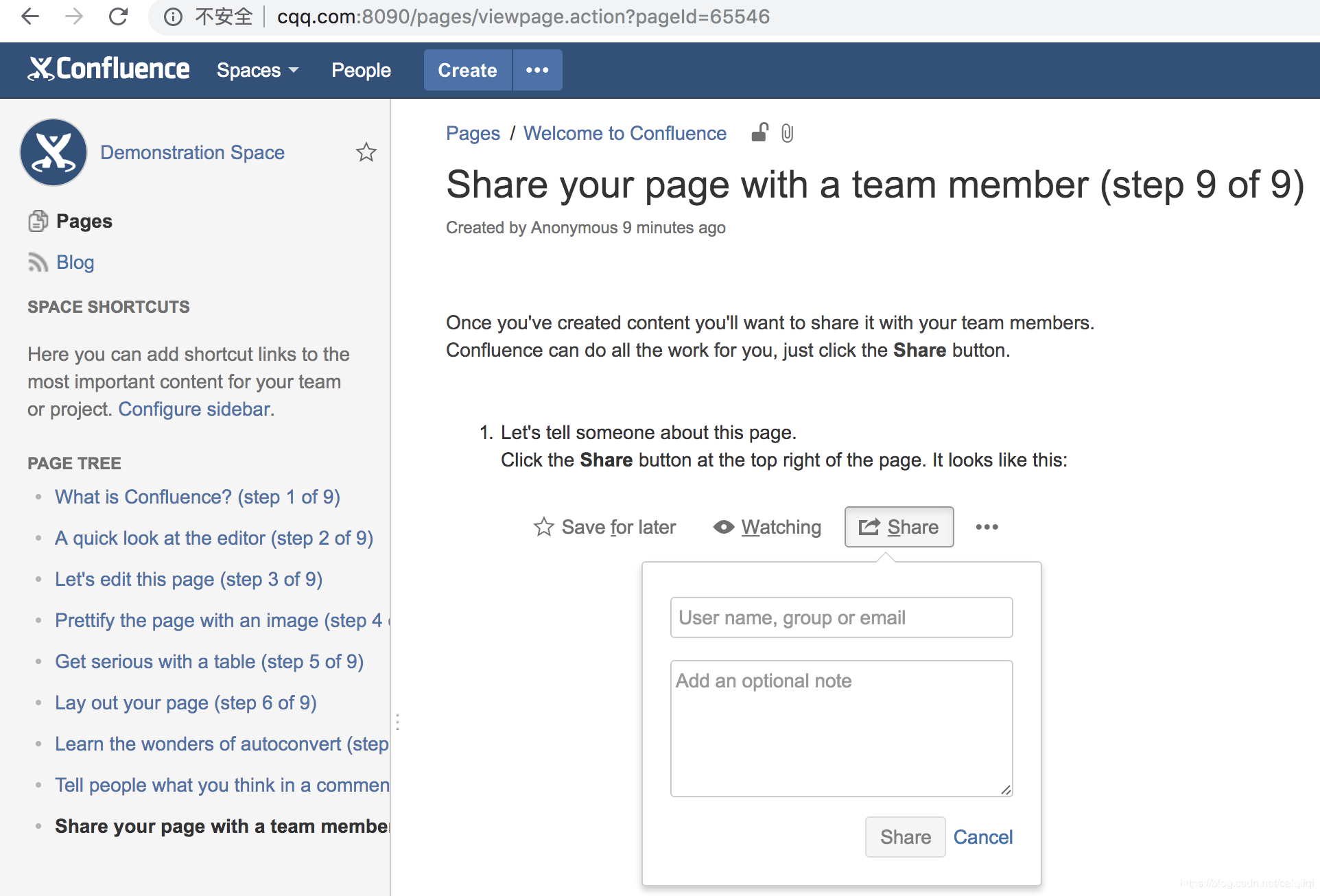1320x896 pixels.
Task: Click the browser back arrow
Action: tap(30, 16)
